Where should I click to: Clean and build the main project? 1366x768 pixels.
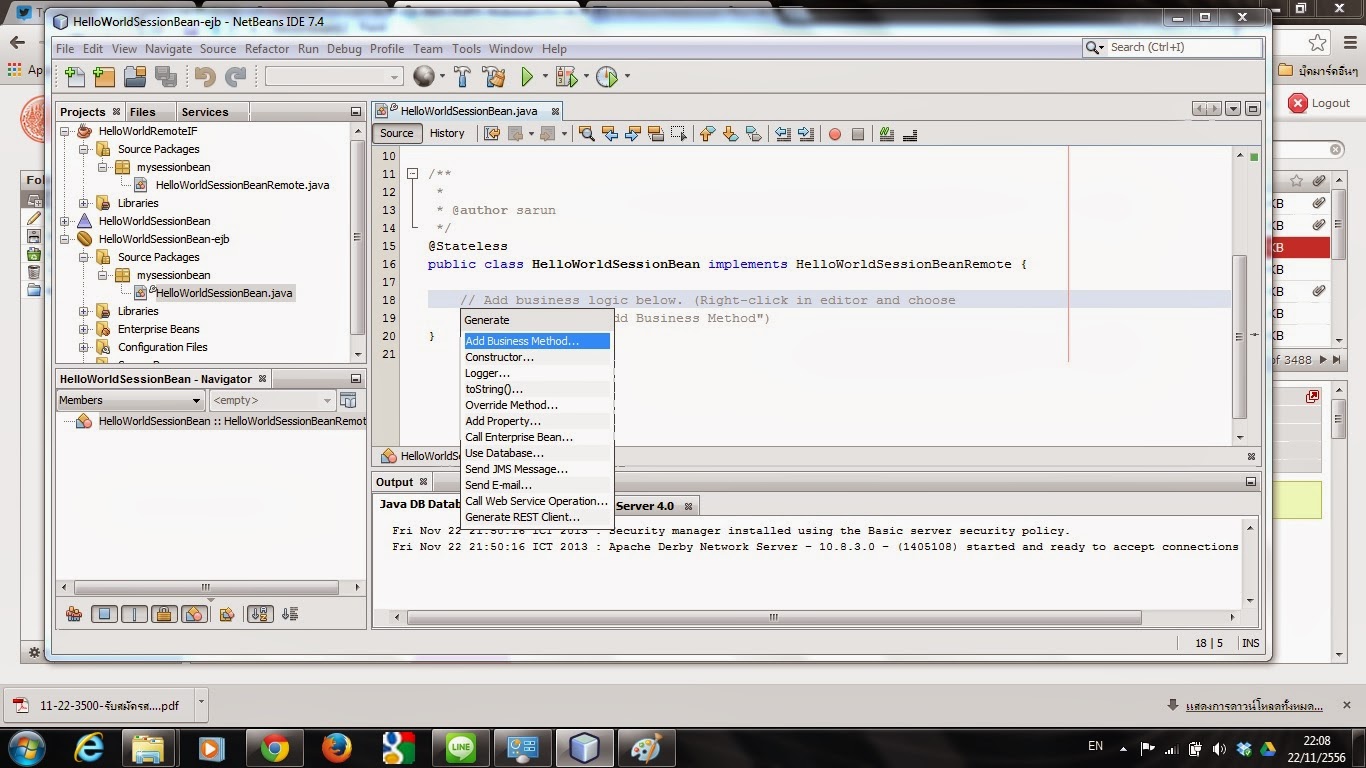493,76
